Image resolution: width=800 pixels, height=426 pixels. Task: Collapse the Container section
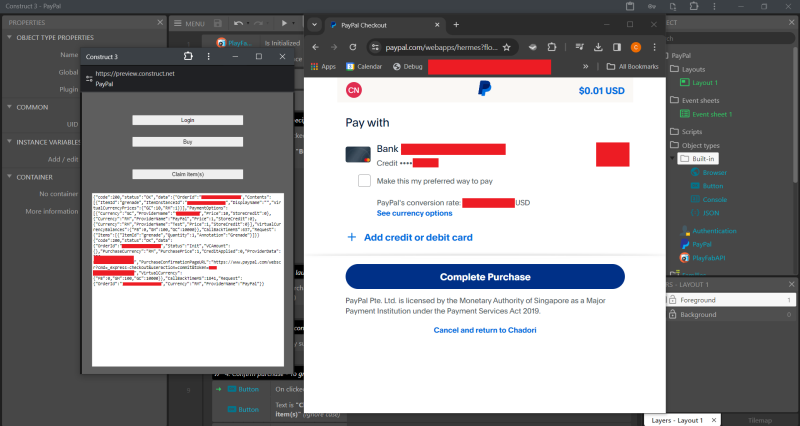[9, 177]
